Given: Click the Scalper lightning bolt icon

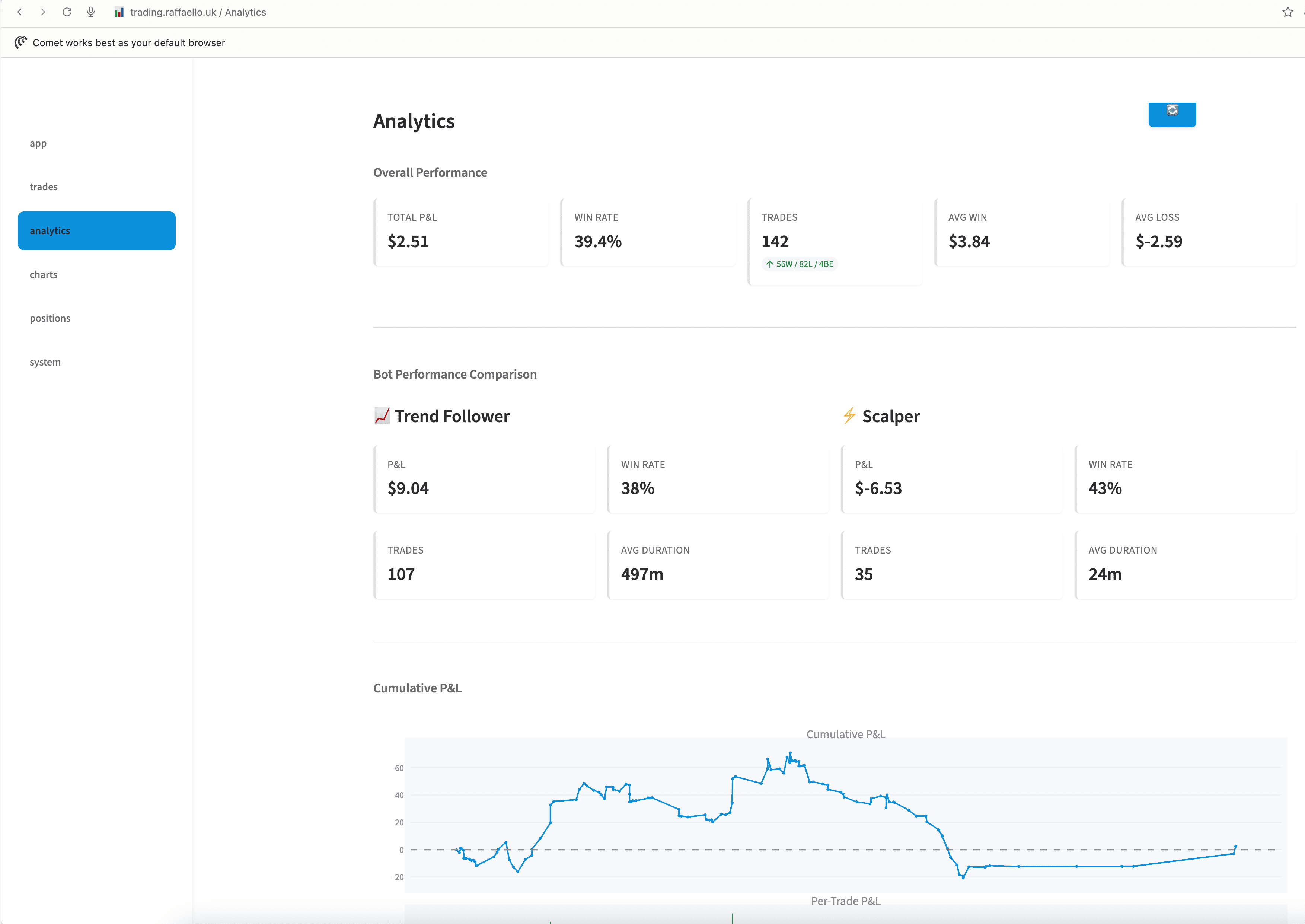Looking at the screenshot, I should coord(849,416).
